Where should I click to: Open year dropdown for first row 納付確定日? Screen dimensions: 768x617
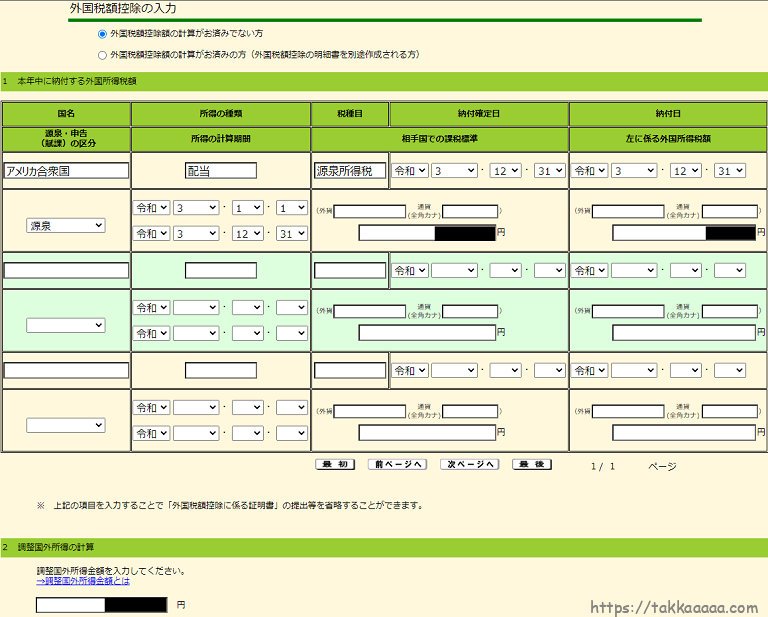pyautogui.click(x=454, y=170)
